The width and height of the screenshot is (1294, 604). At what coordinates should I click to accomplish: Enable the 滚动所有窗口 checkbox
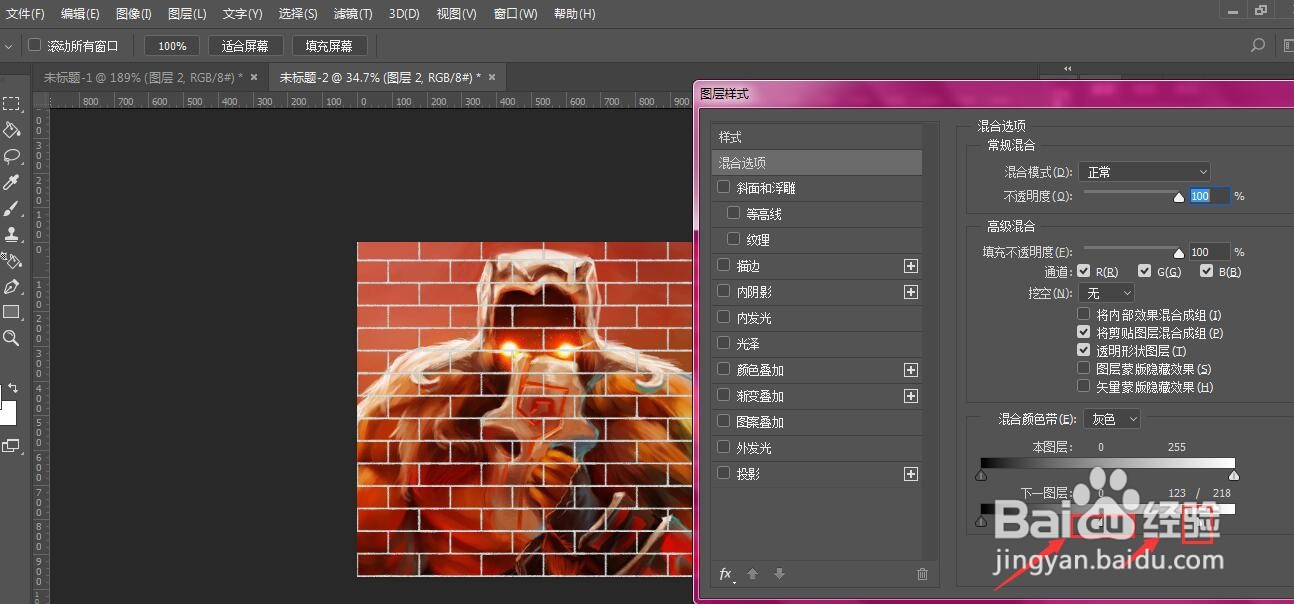34,45
